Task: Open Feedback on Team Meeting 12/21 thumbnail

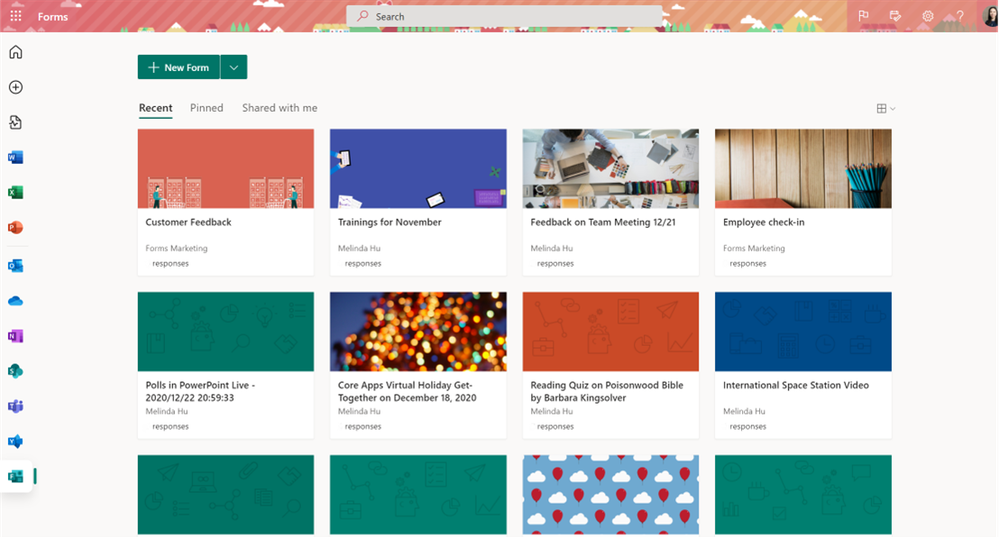Action: [x=610, y=169]
